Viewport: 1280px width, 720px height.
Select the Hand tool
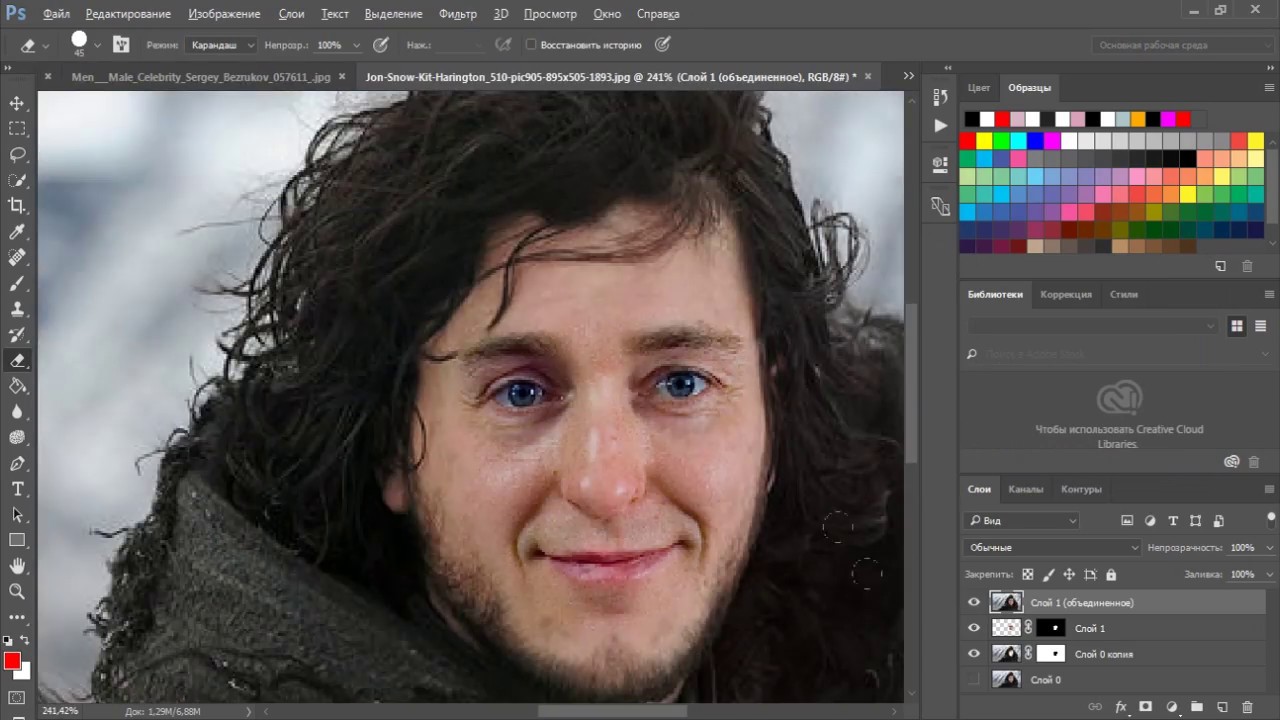pyautogui.click(x=17, y=566)
